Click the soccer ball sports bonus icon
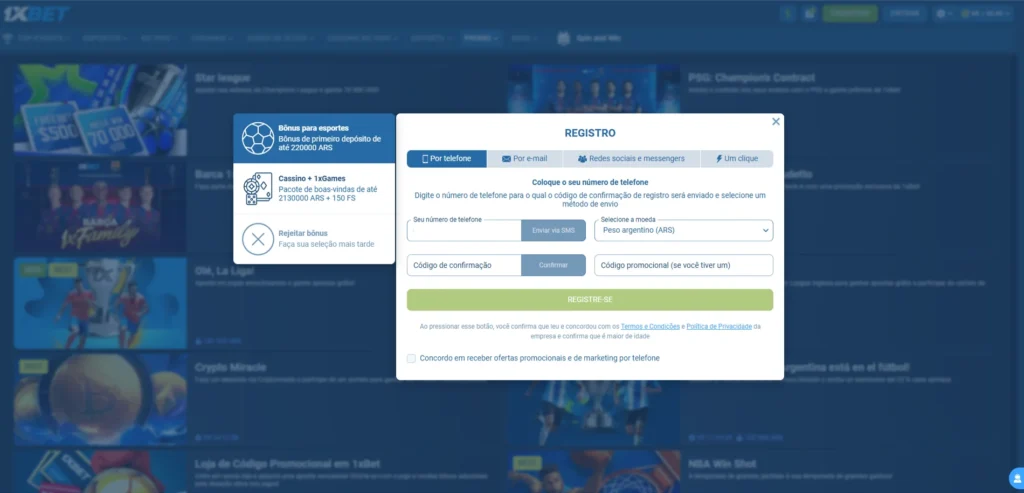Image resolution: width=1024 pixels, height=493 pixels. 258,138
